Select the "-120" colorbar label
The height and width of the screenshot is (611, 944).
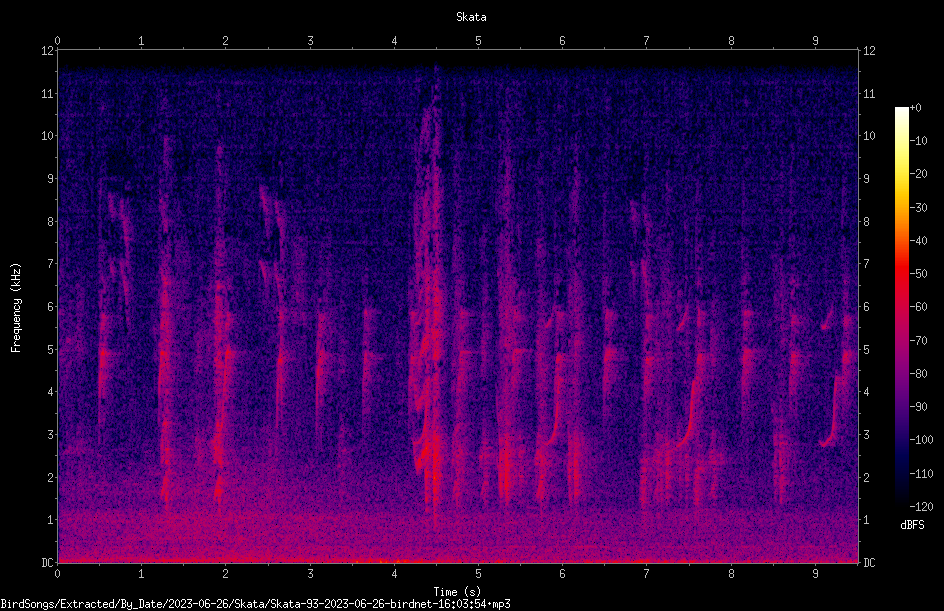tap(922, 507)
